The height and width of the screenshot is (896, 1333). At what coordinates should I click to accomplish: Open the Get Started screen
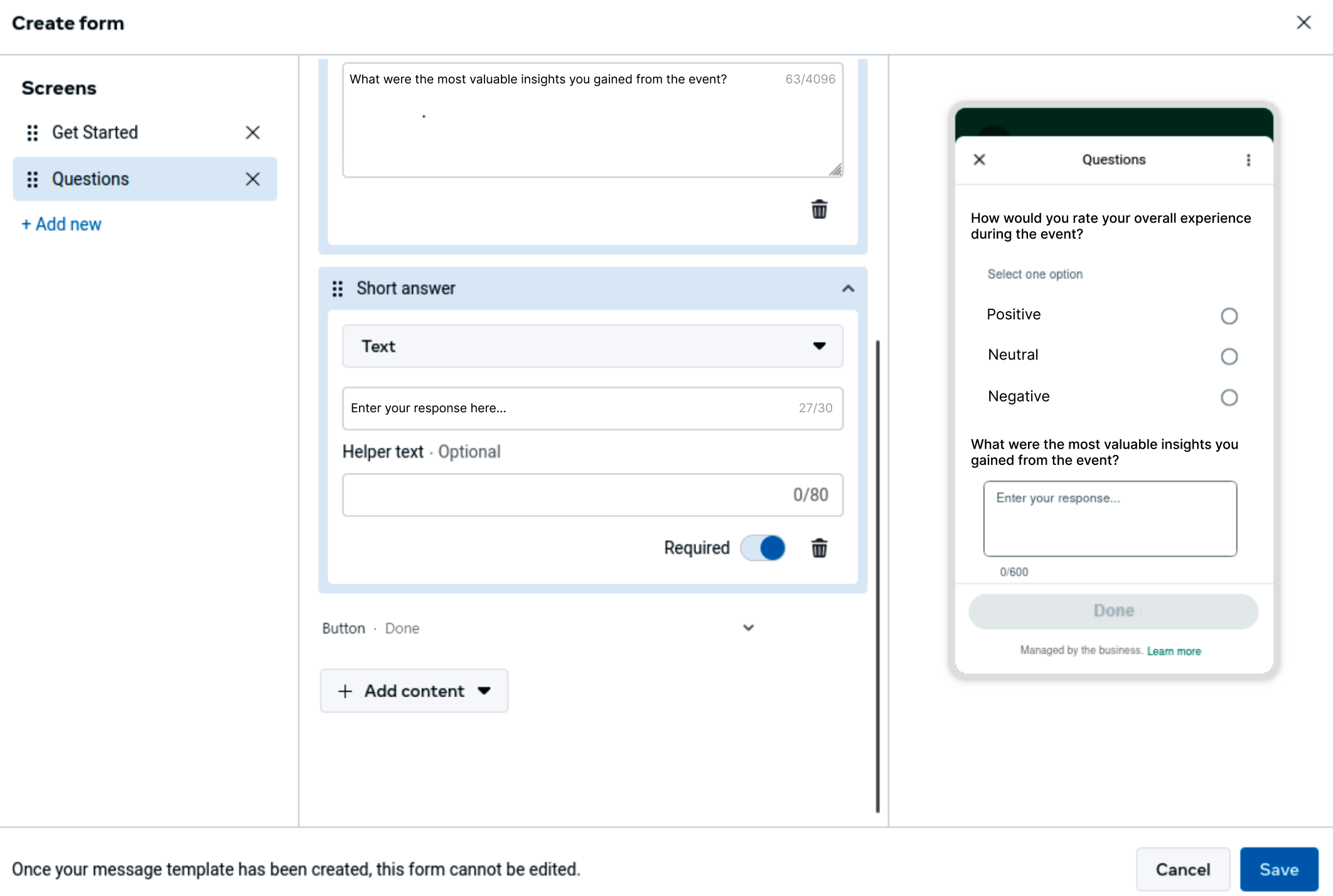pos(95,132)
